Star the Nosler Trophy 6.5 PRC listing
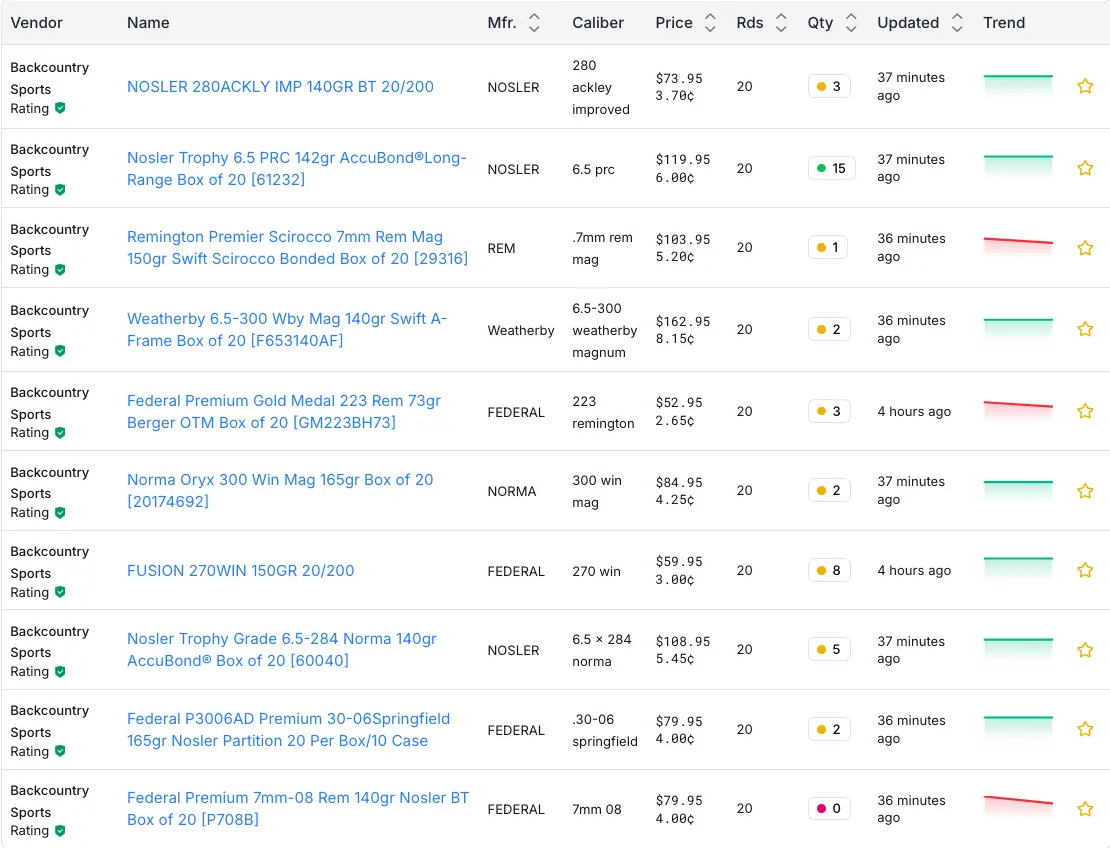 coord(1085,168)
